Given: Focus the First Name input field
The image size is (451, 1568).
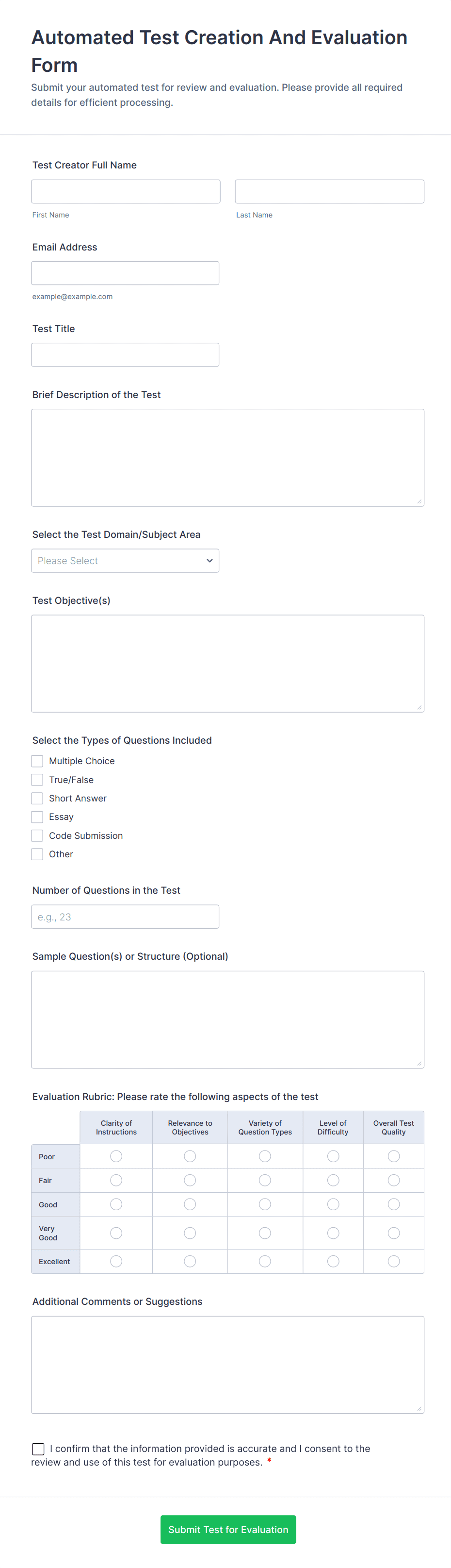Looking at the screenshot, I should (126, 191).
